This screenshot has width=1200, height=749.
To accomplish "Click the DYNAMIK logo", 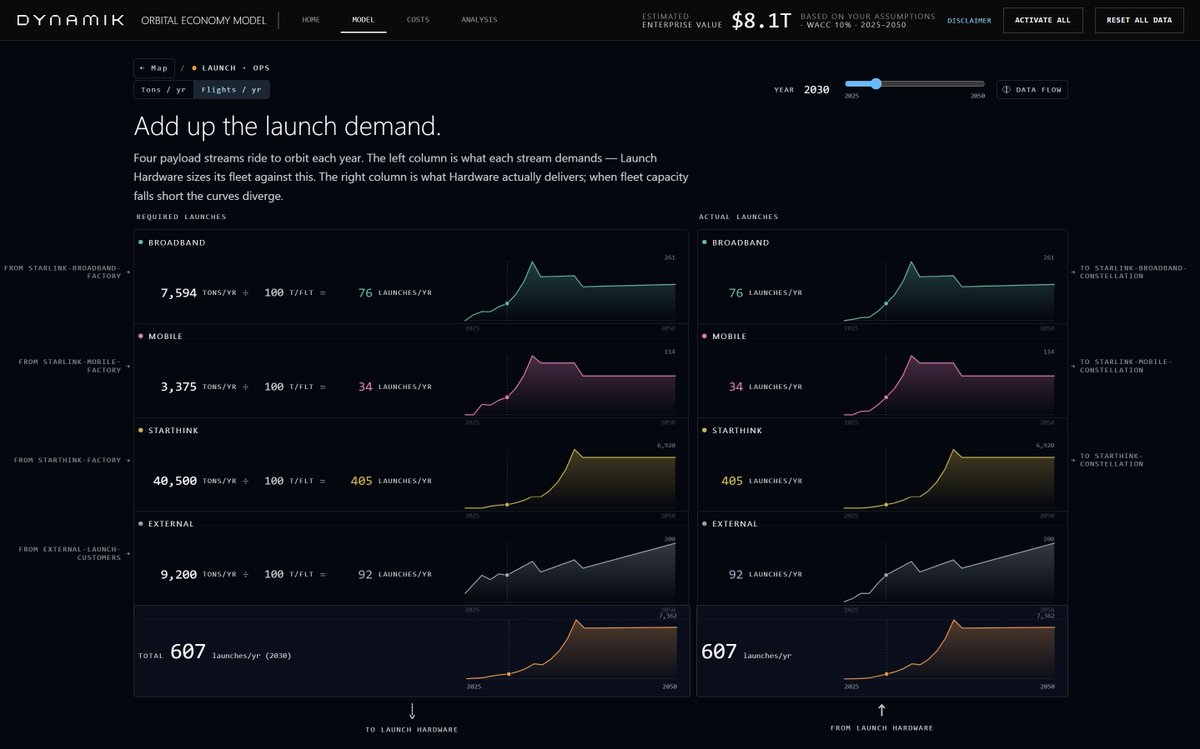I will click(70, 19).
